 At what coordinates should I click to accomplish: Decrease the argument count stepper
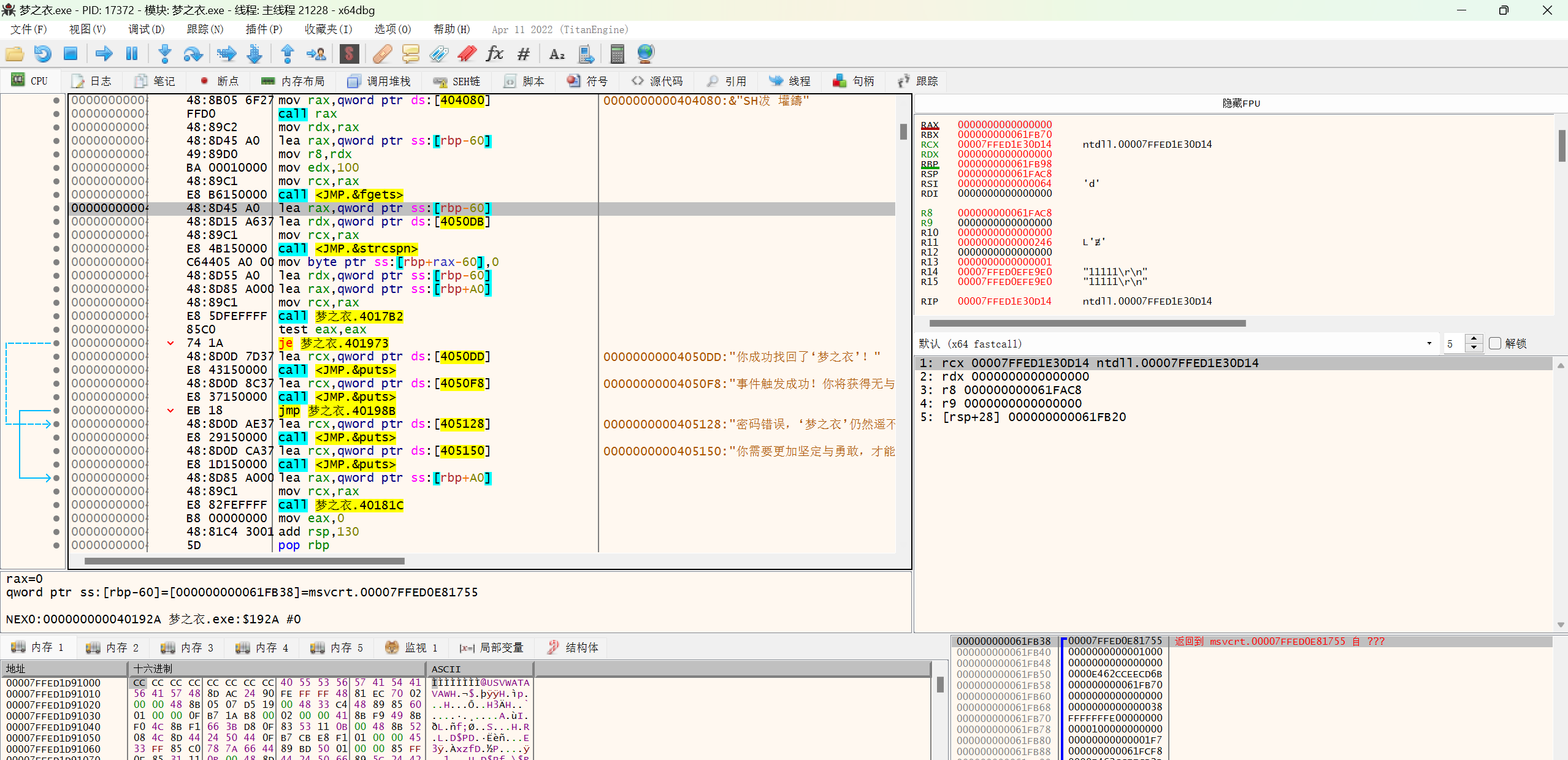point(1474,348)
